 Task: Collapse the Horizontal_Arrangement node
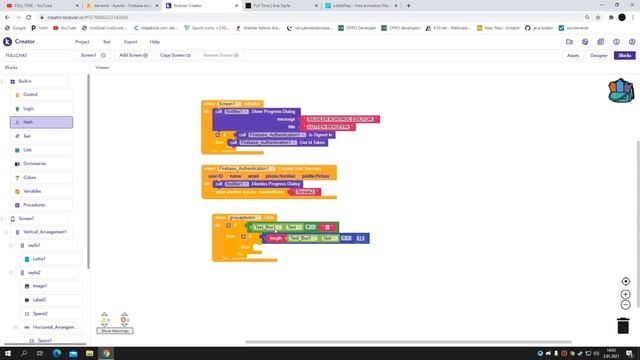click(16, 327)
